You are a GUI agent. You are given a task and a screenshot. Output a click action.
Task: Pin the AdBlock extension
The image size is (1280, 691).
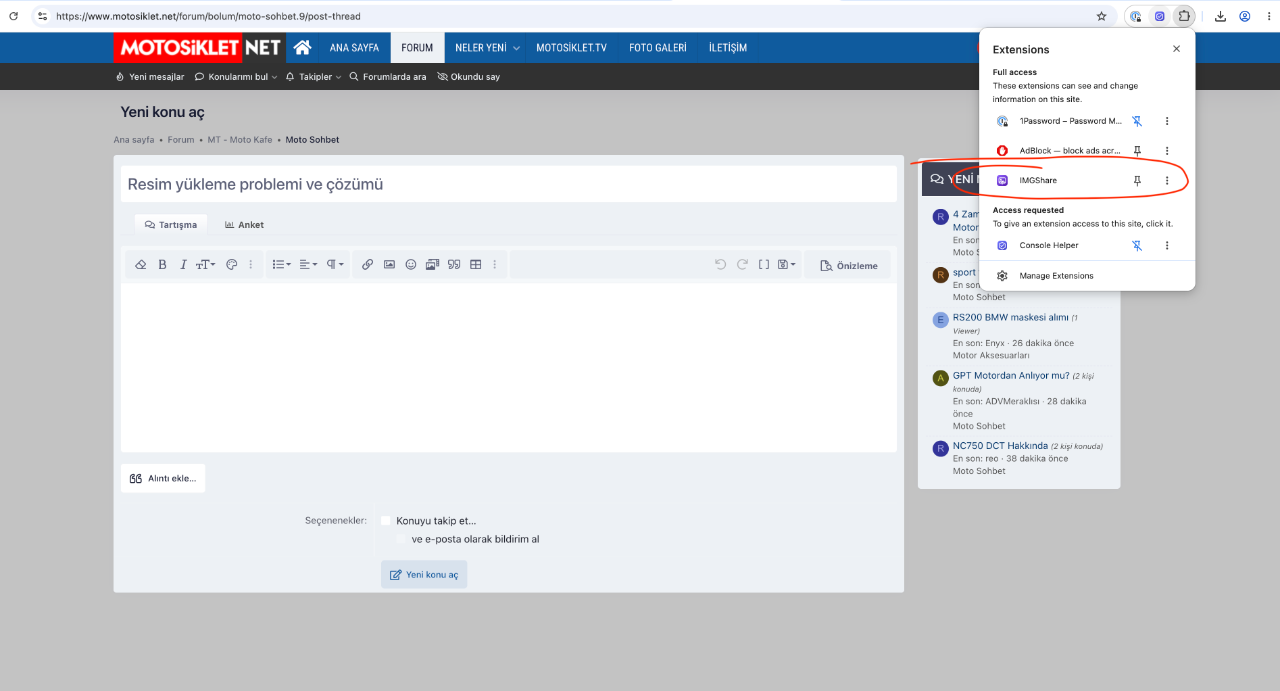1137,151
